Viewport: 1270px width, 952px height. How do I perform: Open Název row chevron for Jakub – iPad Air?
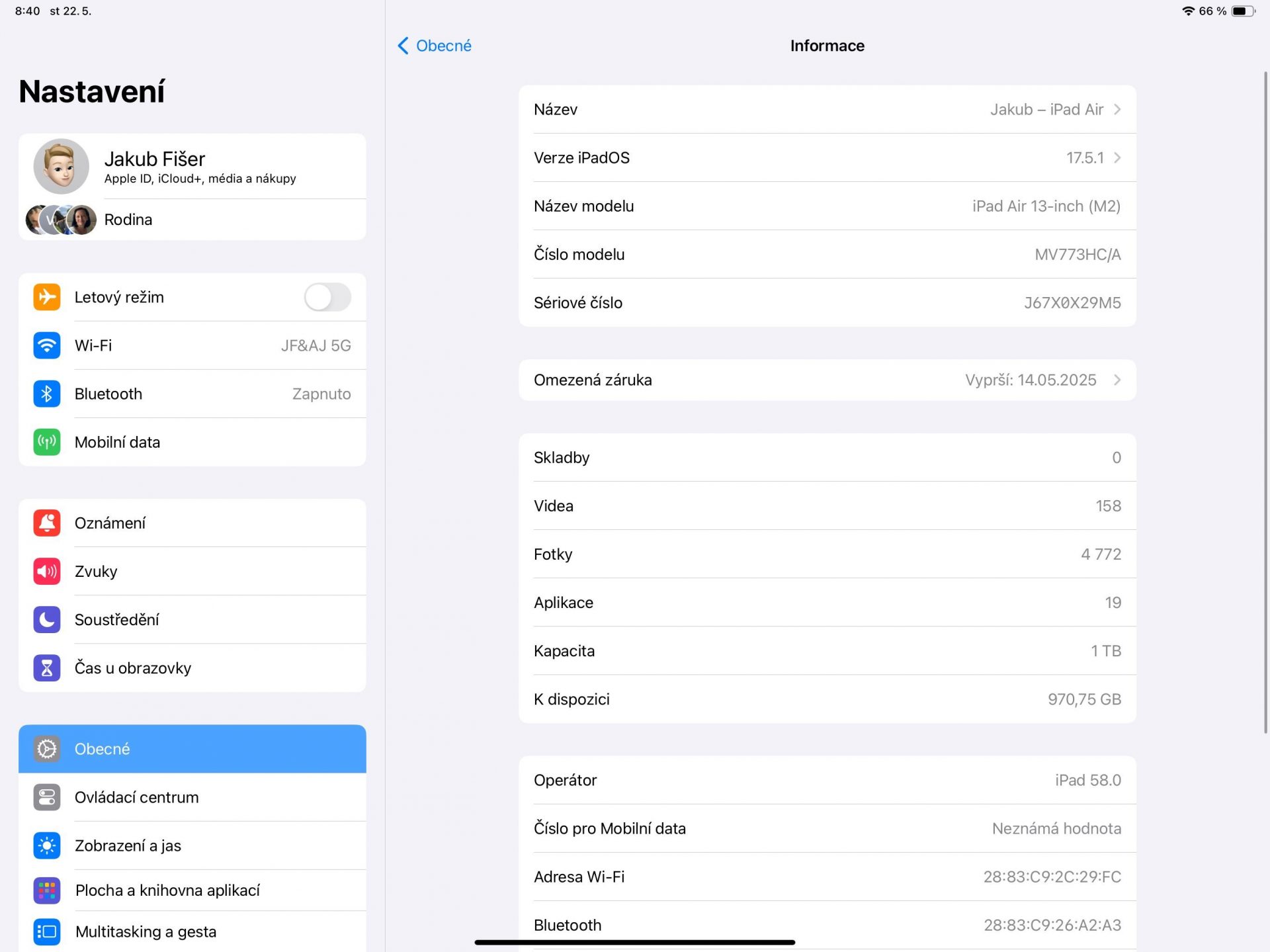[1117, 109]
